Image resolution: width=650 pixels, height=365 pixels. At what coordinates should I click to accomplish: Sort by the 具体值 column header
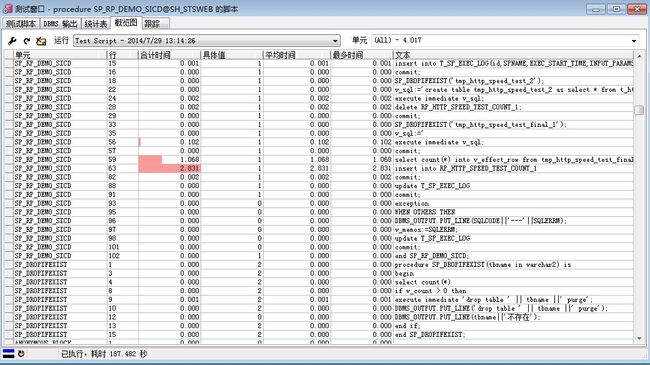pyautogui.click(x=232, y=55)
